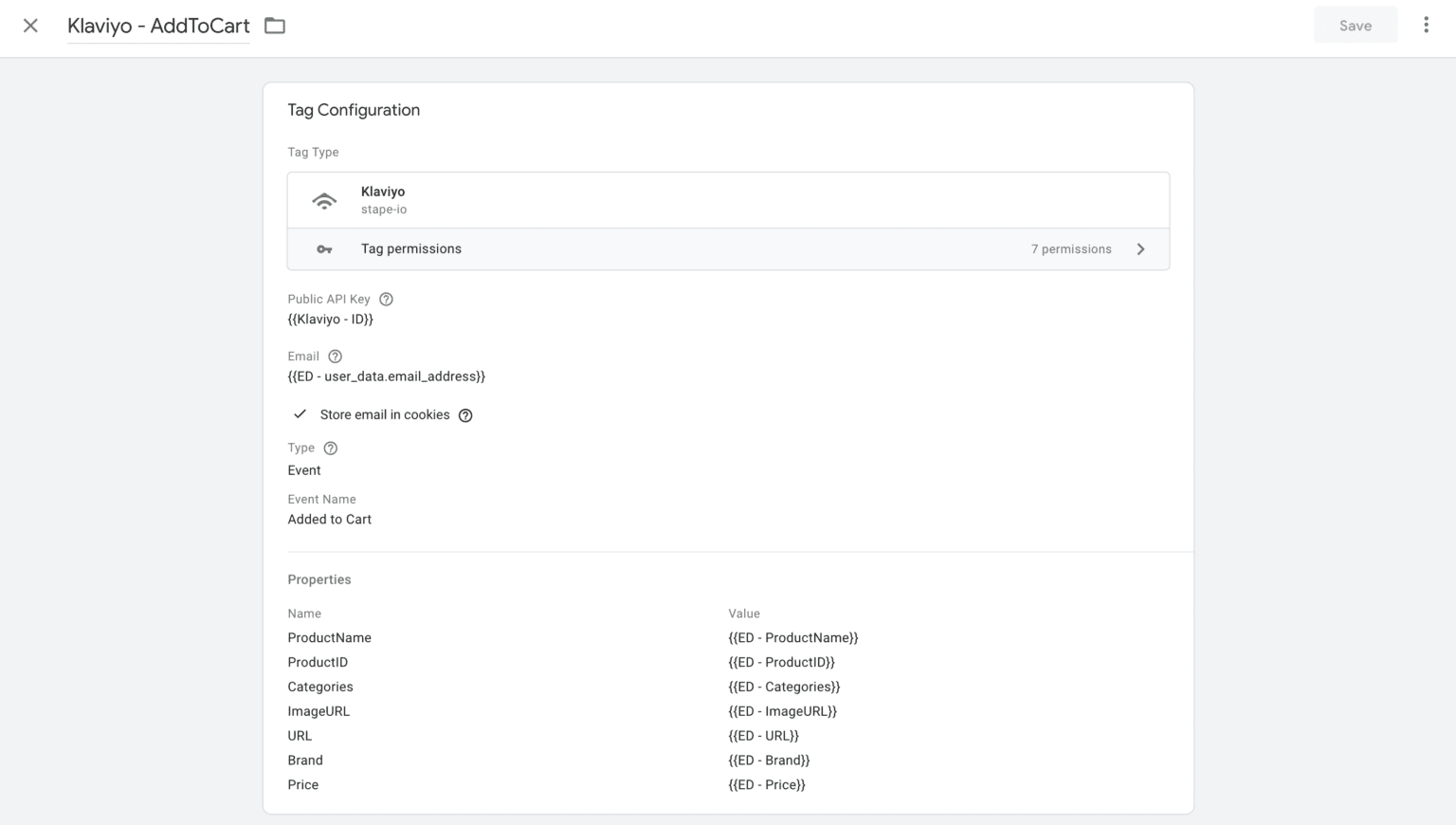Click the Value column header in Properties
Viewport: 1456px width, 825px height.
click(744, 614)
